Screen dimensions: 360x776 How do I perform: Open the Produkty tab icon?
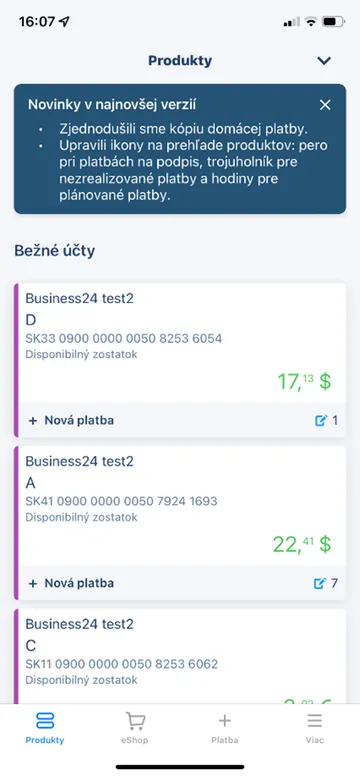[x=45, y=721]
